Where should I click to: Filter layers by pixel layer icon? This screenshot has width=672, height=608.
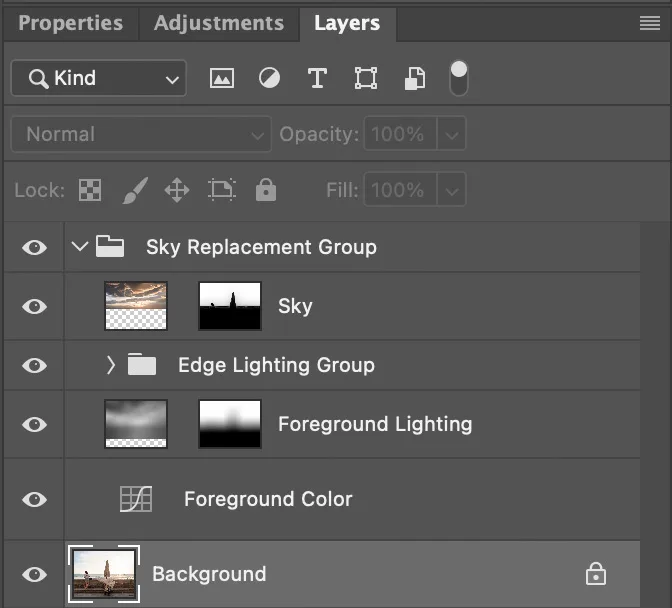click(222, 79)
